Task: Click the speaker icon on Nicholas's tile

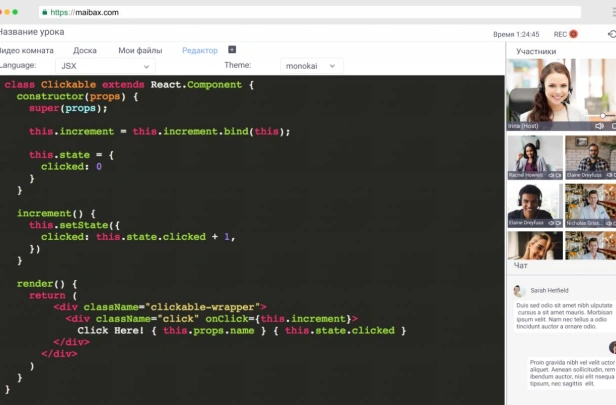Action: [609, 223]
